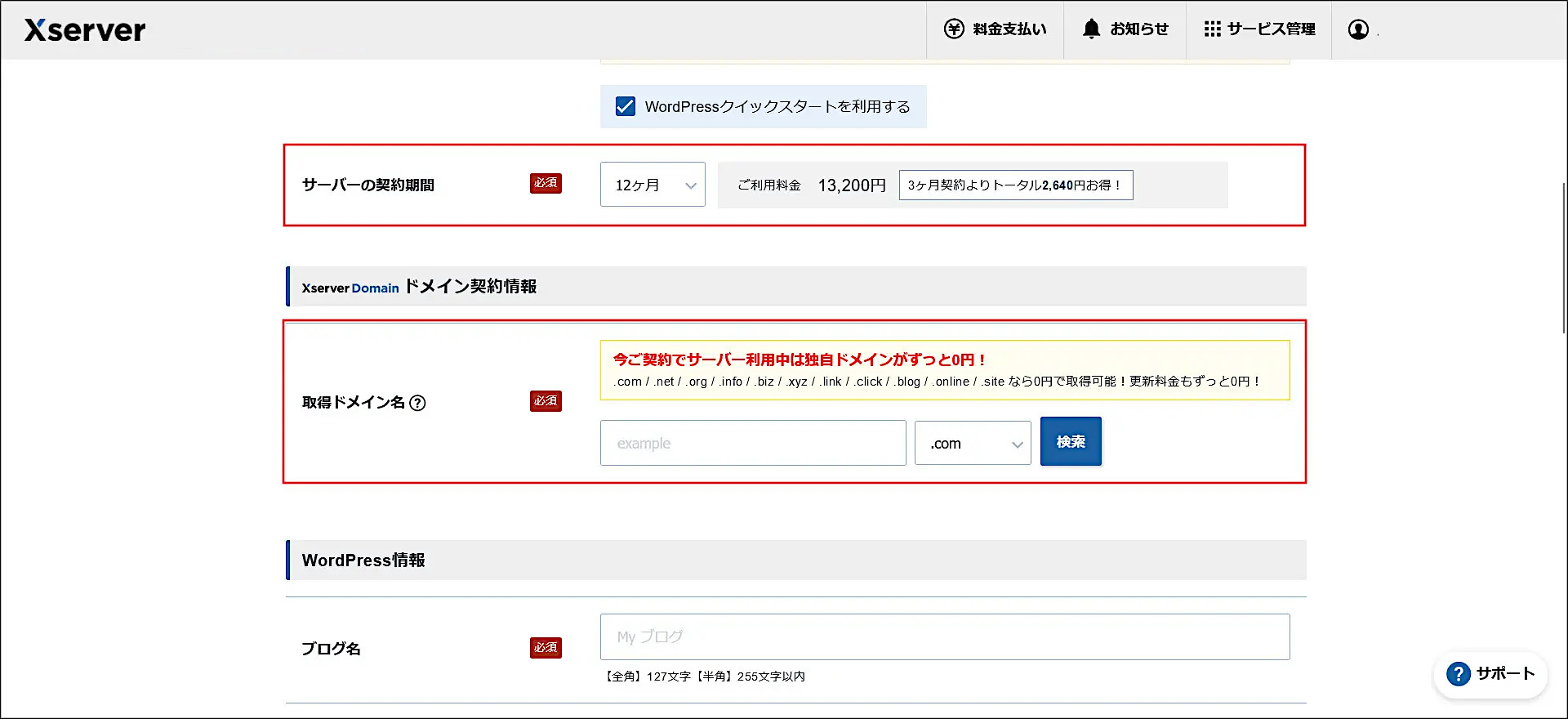Screen dimensions: 1568x719
Task: Click the notification bell icon
Action: (1091, 29)
